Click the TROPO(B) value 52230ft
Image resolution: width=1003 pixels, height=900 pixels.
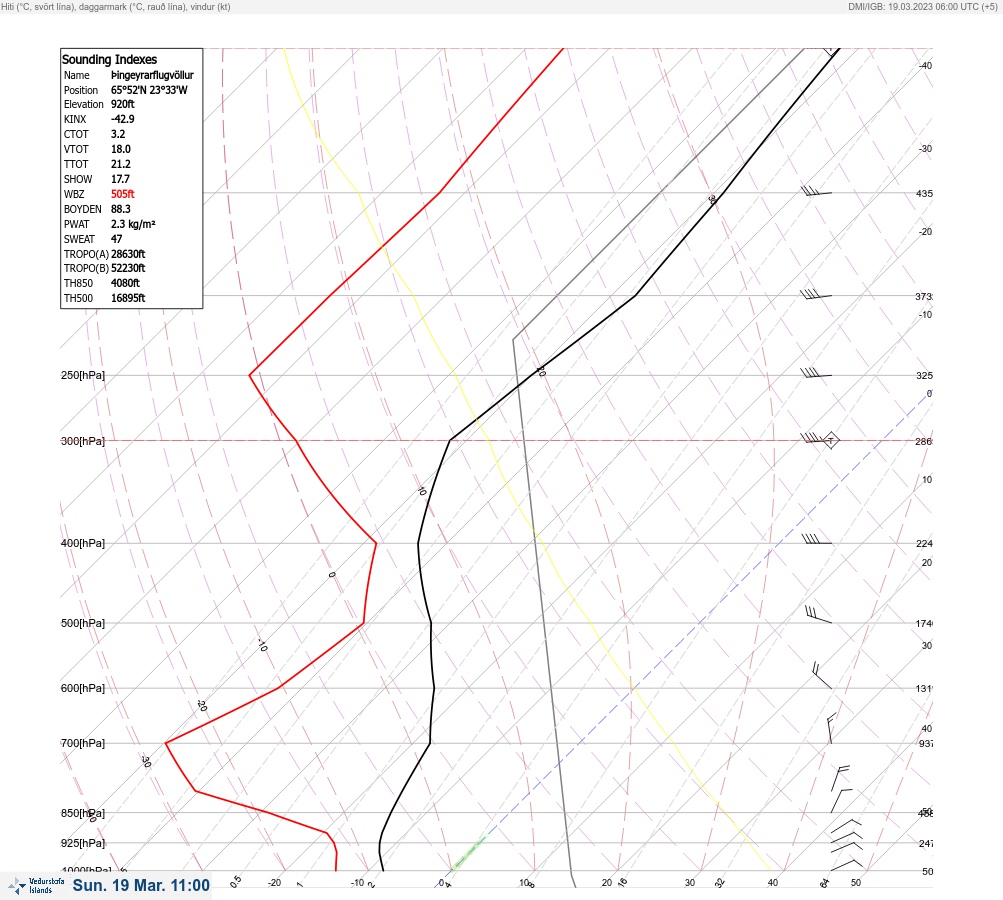(128, 268)
